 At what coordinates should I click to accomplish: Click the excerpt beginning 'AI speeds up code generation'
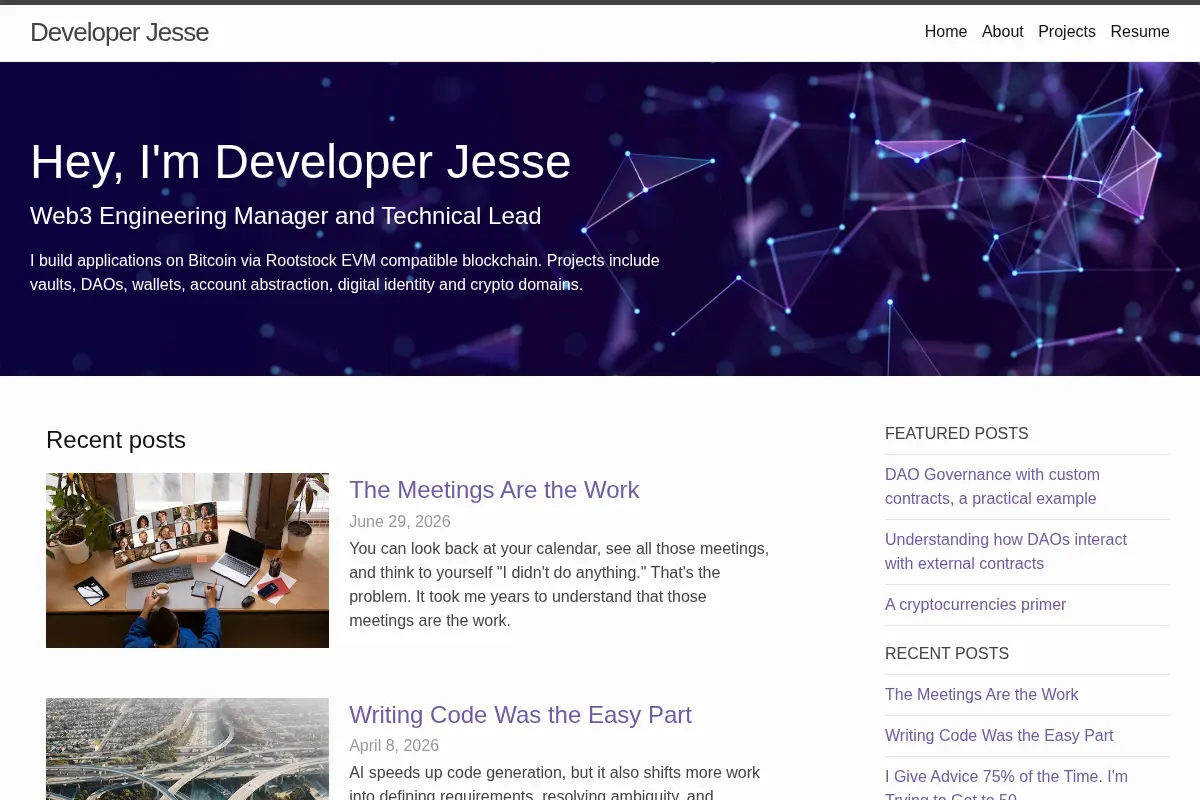pyautogui.click(x=555, y=782)
